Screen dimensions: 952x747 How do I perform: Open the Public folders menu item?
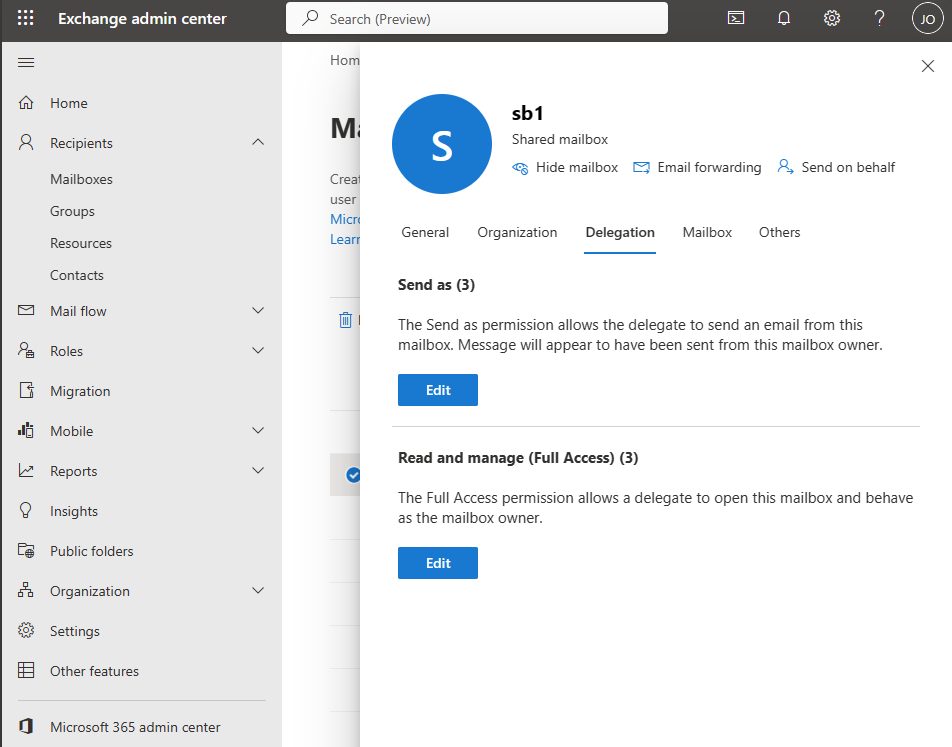point(92,551)
